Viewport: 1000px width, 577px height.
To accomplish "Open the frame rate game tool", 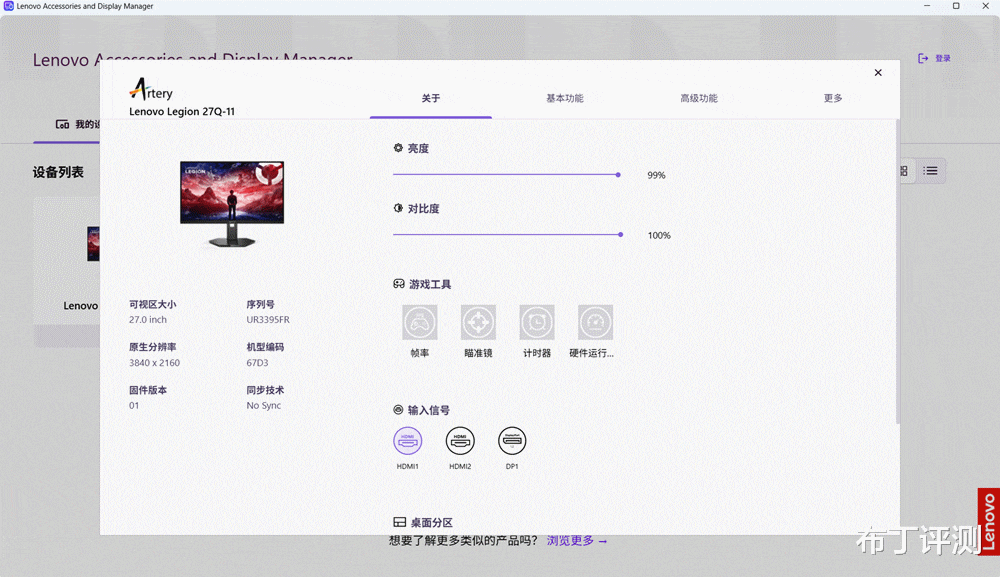I will coord(419,323).
